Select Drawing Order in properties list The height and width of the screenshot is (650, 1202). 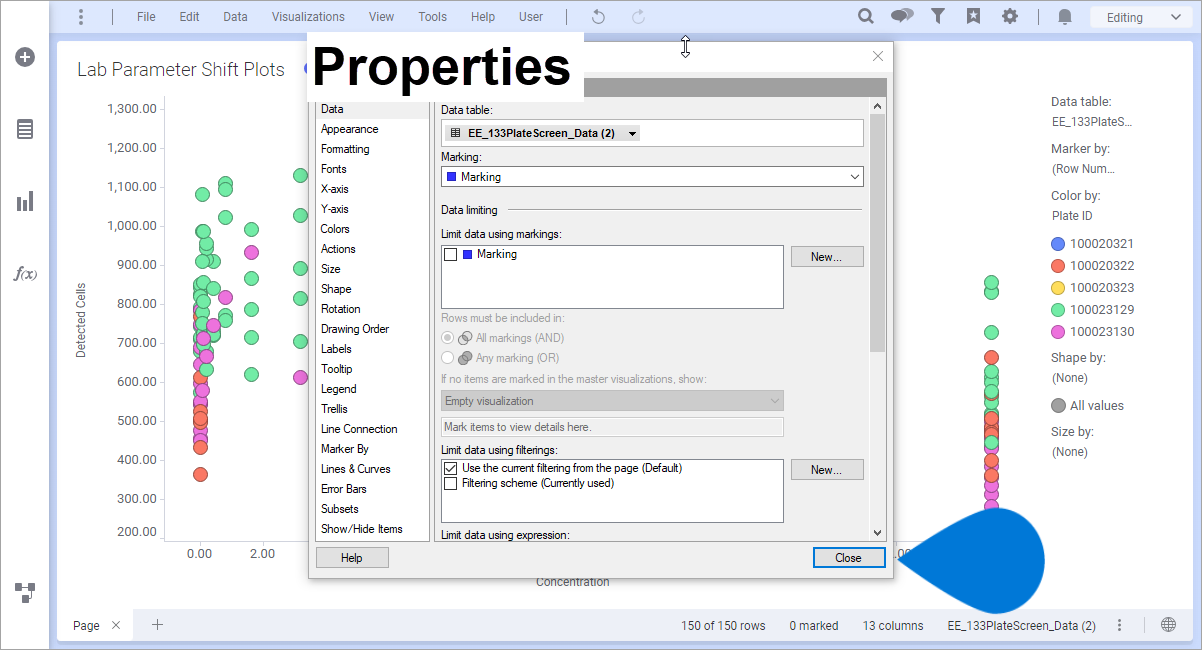pyautogui.click(x=355, y=329)
